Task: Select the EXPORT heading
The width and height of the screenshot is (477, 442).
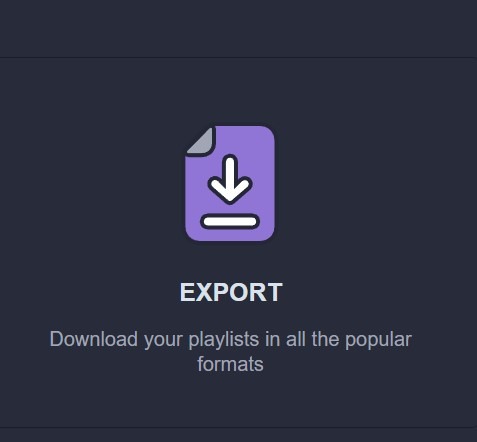Action: click(x=231, y=292)
